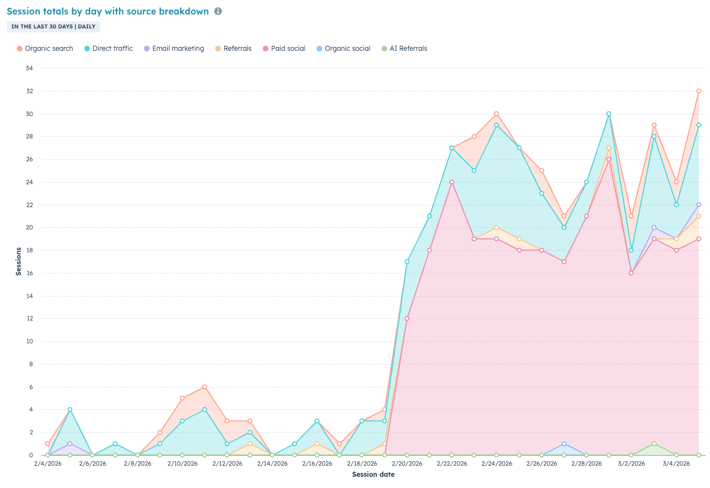Click the Email marketing point near 2/5
This screenshot has height=488, width=710.
pos(70,444)
